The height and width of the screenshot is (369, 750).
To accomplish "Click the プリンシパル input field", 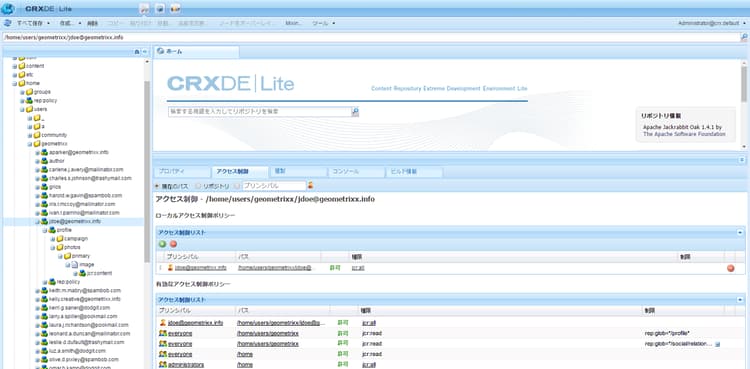I will tap(274, 186).
